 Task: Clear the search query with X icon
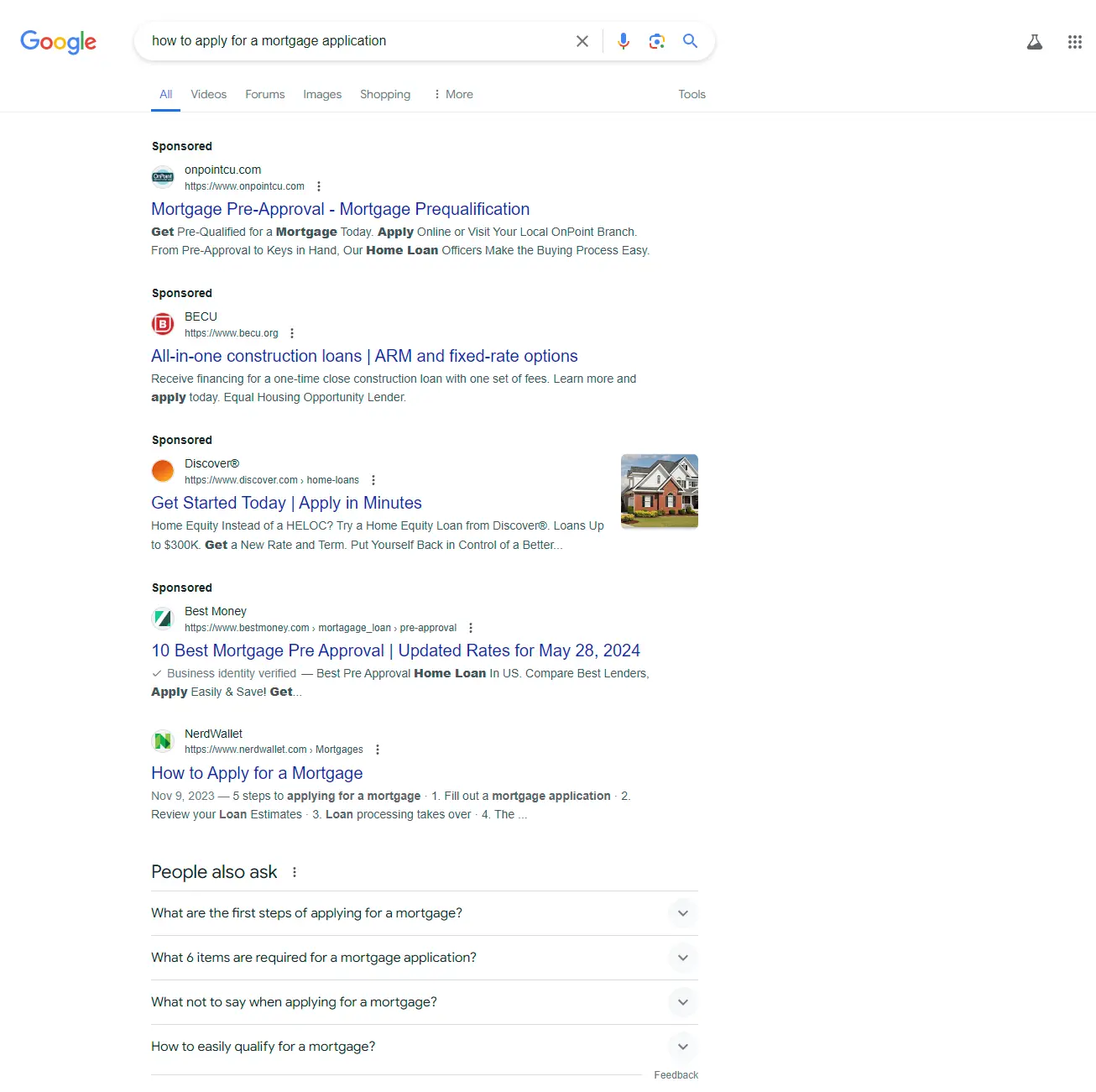(582, 41)
